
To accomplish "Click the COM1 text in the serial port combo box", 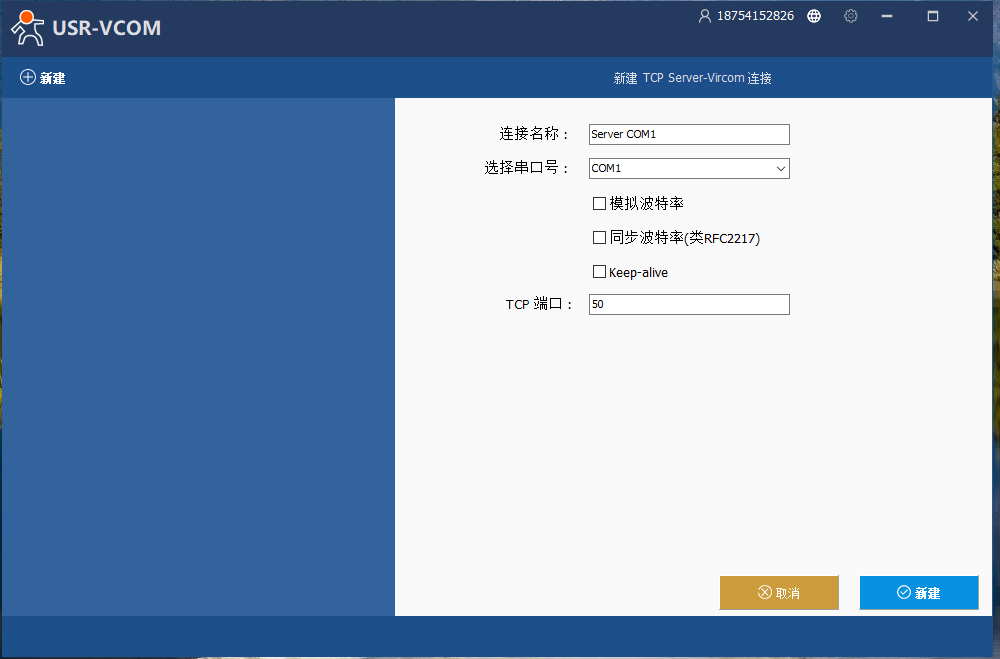I will (607, 169).
